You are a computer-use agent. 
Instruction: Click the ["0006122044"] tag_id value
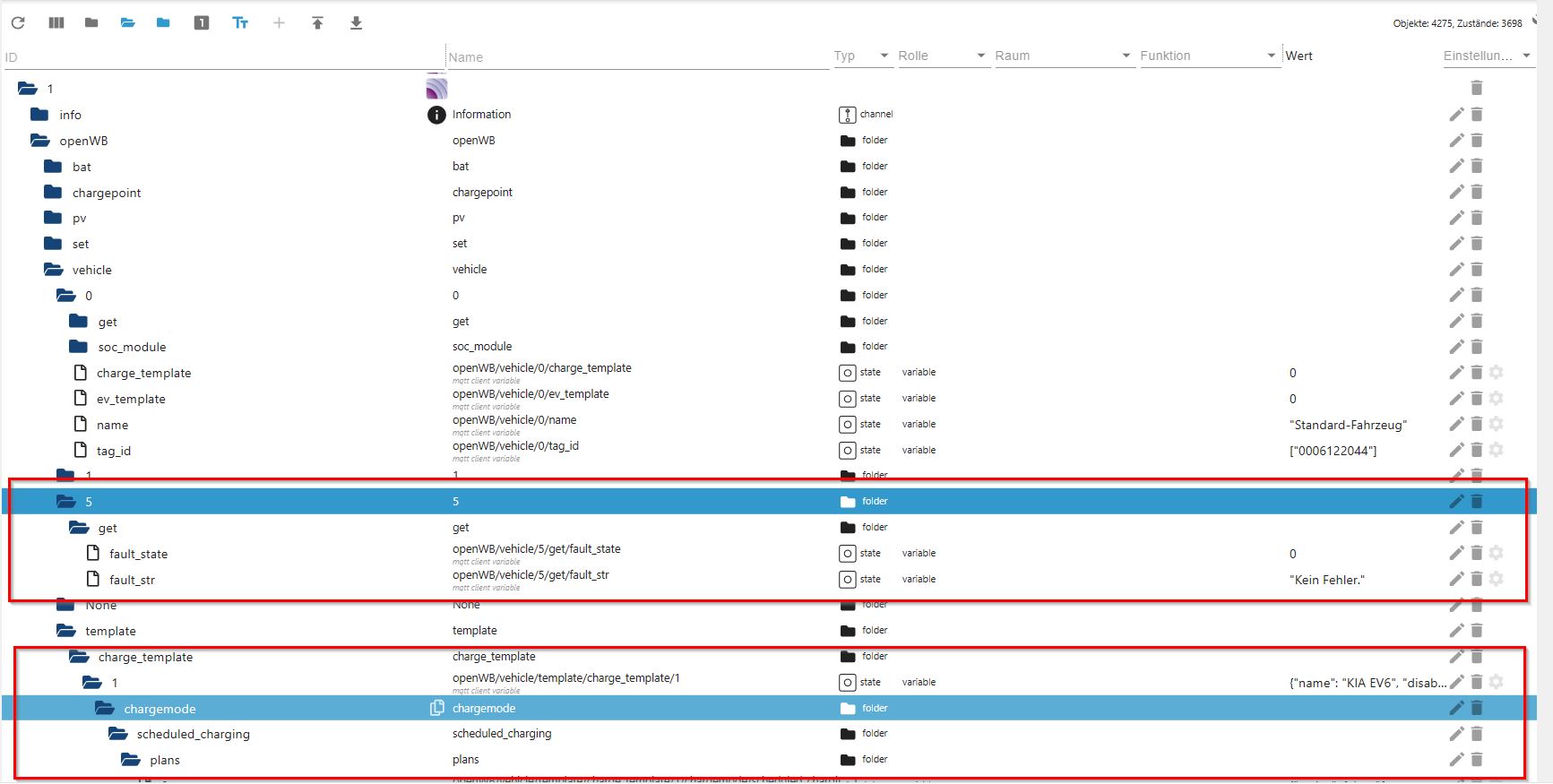click(1333, 451)
